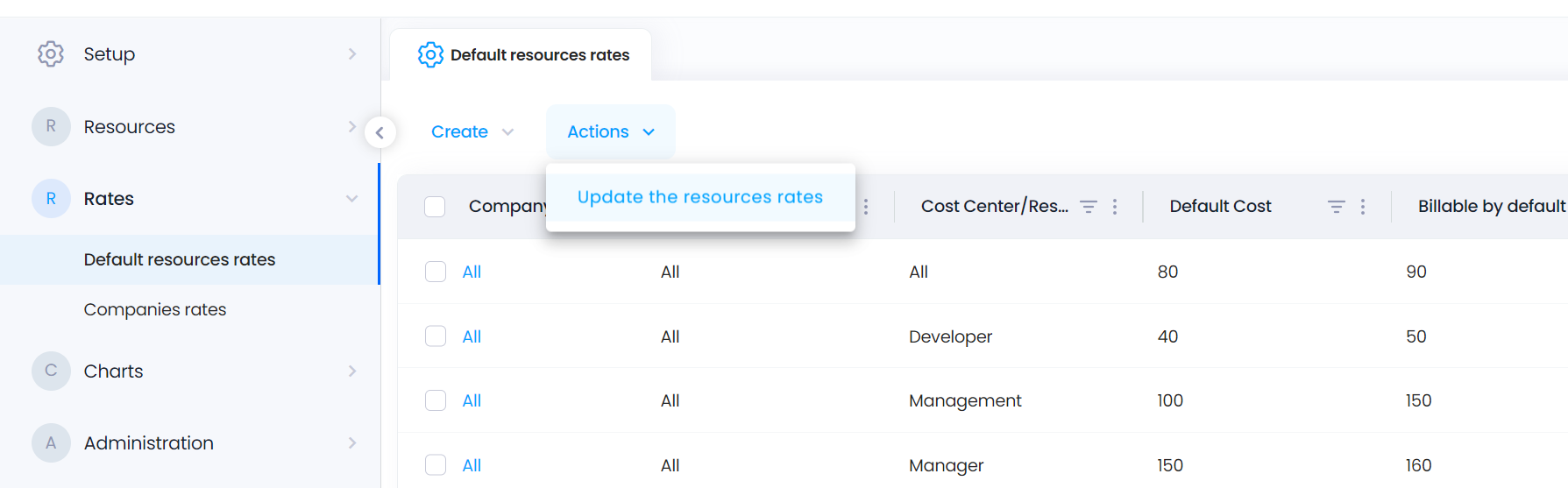Click the Administration A avatar icon
This screenshot has width=1568, height=488.
[51, 442]
